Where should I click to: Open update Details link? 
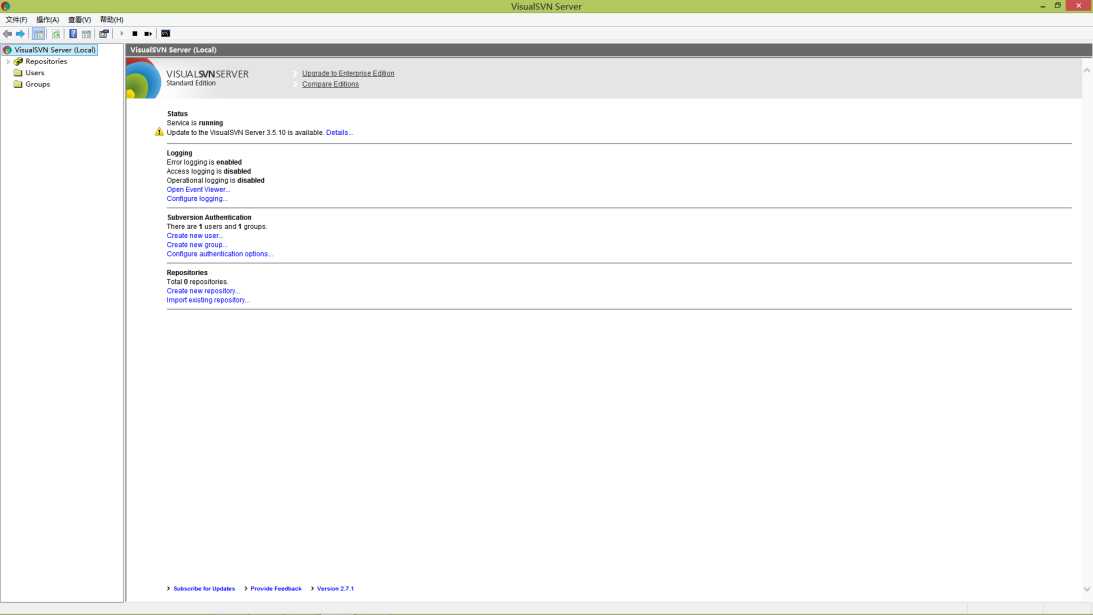click(x=339, y=132)
